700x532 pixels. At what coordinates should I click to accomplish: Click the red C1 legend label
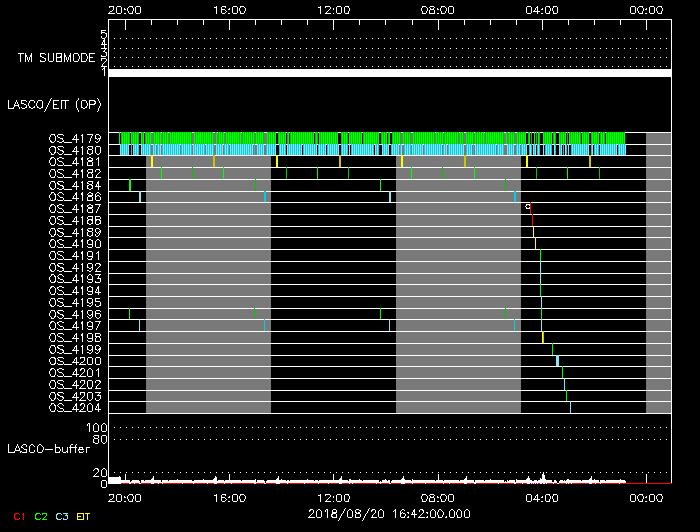(19, 516)
